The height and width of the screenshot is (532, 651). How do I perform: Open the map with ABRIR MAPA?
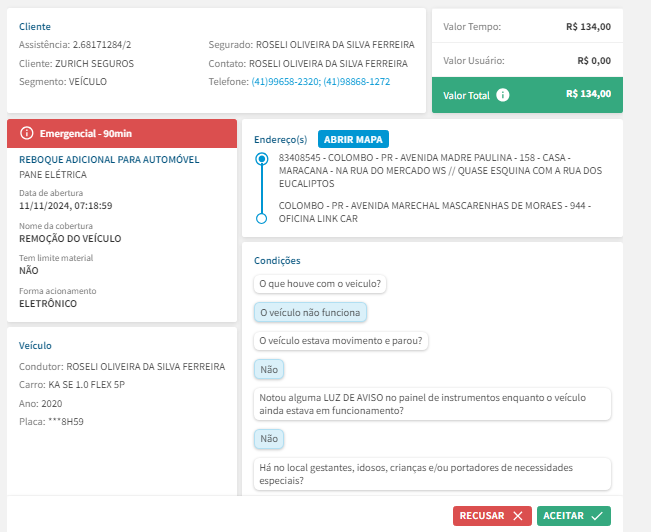click(x=353, y=139)
